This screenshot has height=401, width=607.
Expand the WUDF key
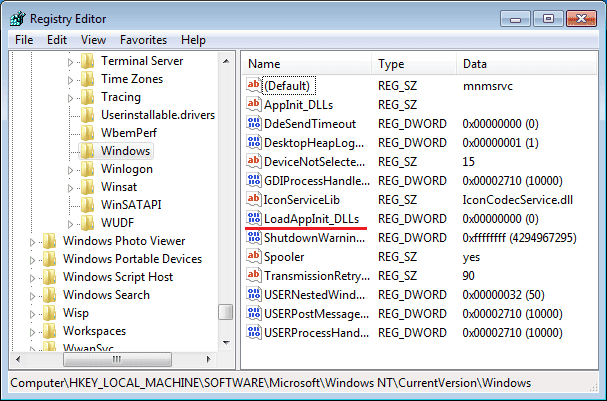[x=70, y=224]
